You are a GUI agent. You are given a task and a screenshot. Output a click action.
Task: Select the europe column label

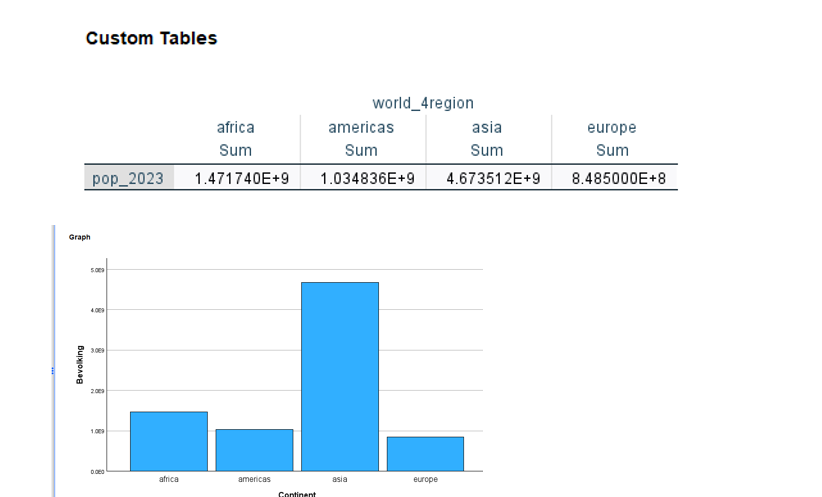coord(612,127)
